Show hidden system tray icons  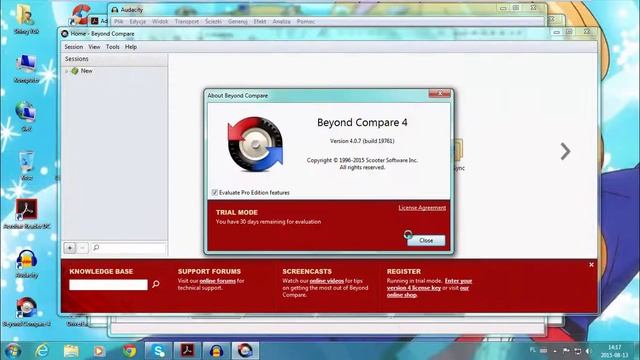coord(555,351)
